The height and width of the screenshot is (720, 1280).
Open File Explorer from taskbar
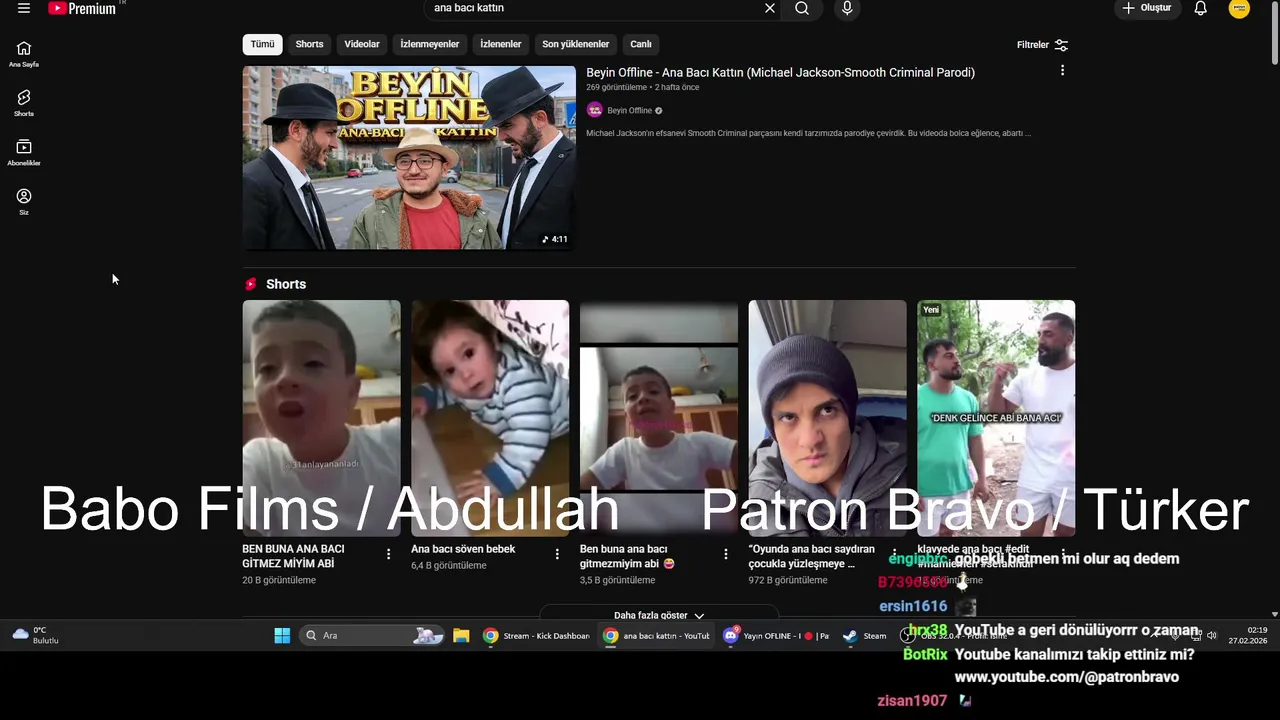coord(461,635)
